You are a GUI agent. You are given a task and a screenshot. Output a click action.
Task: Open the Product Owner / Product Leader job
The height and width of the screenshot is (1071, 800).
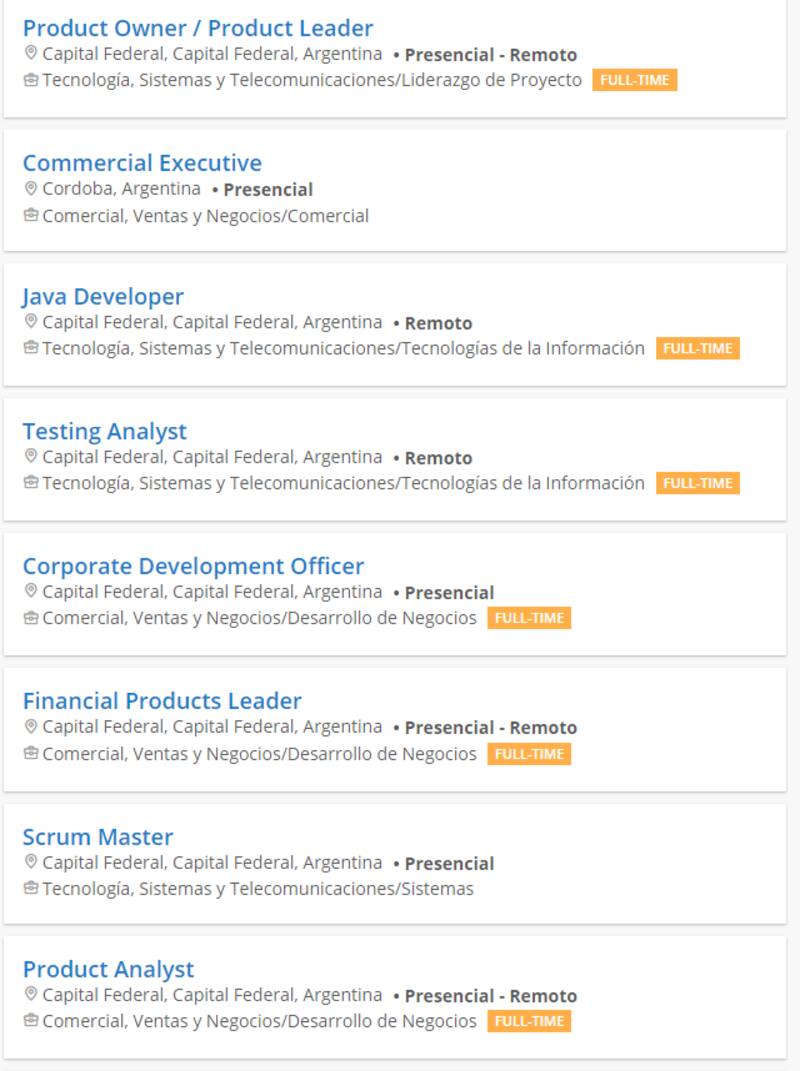[198, 28]
